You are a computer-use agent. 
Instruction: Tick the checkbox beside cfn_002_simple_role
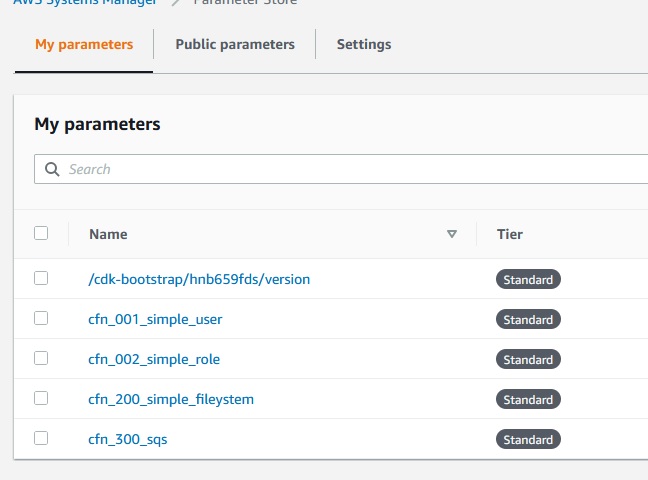[41, 358]
